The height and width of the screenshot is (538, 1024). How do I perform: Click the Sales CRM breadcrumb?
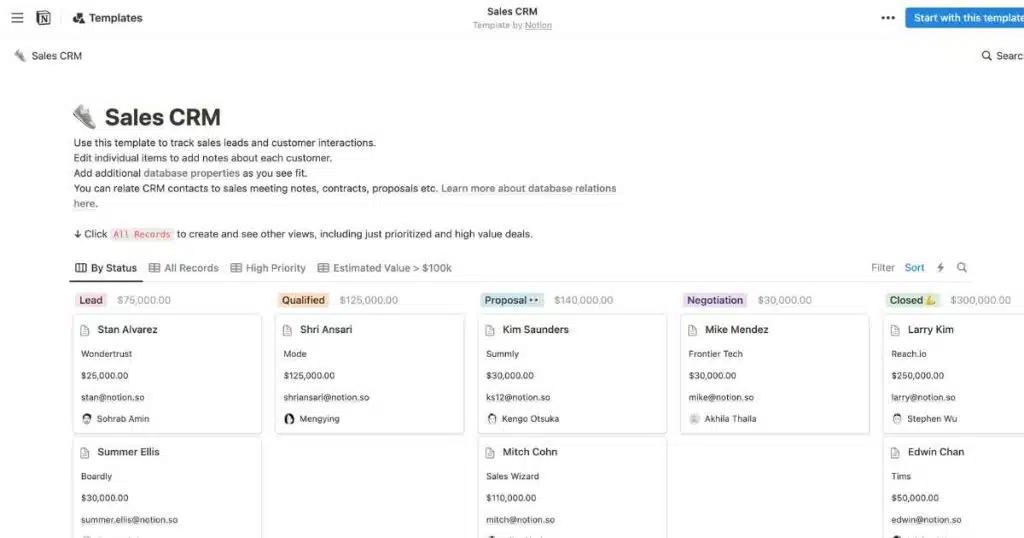[56, 55]
